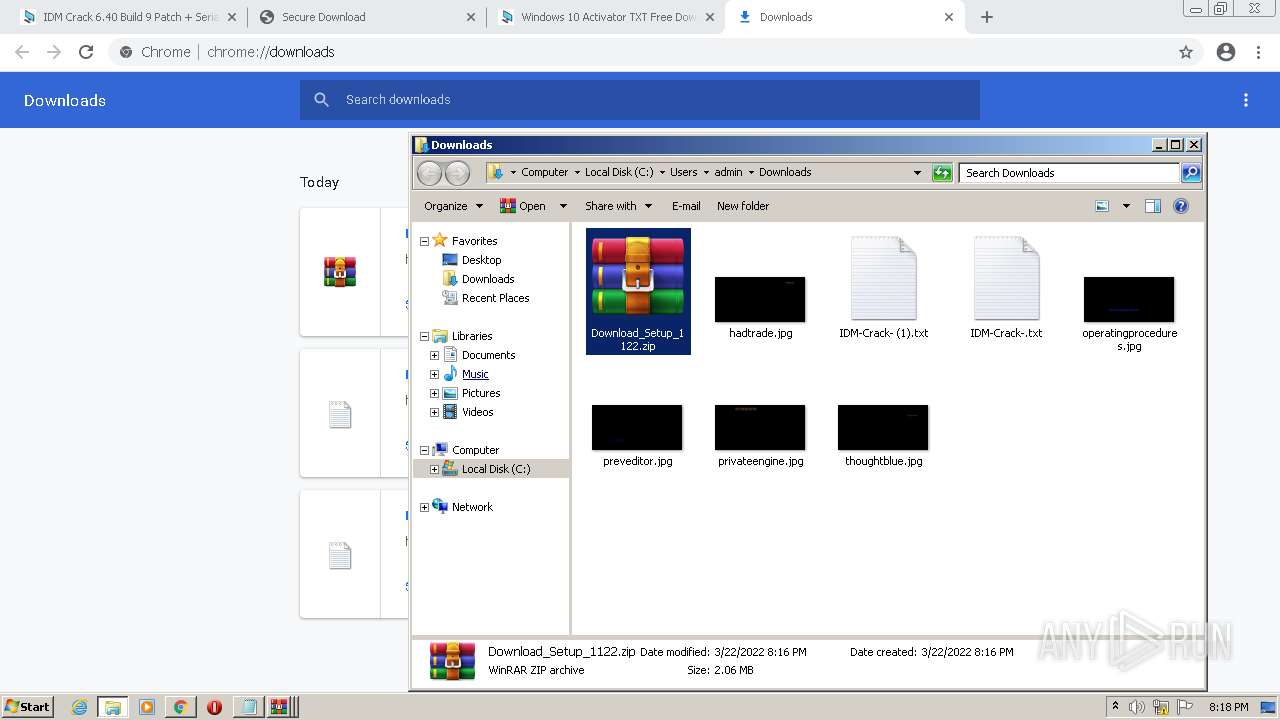Bookmark page with star icon

[1186, 52]
